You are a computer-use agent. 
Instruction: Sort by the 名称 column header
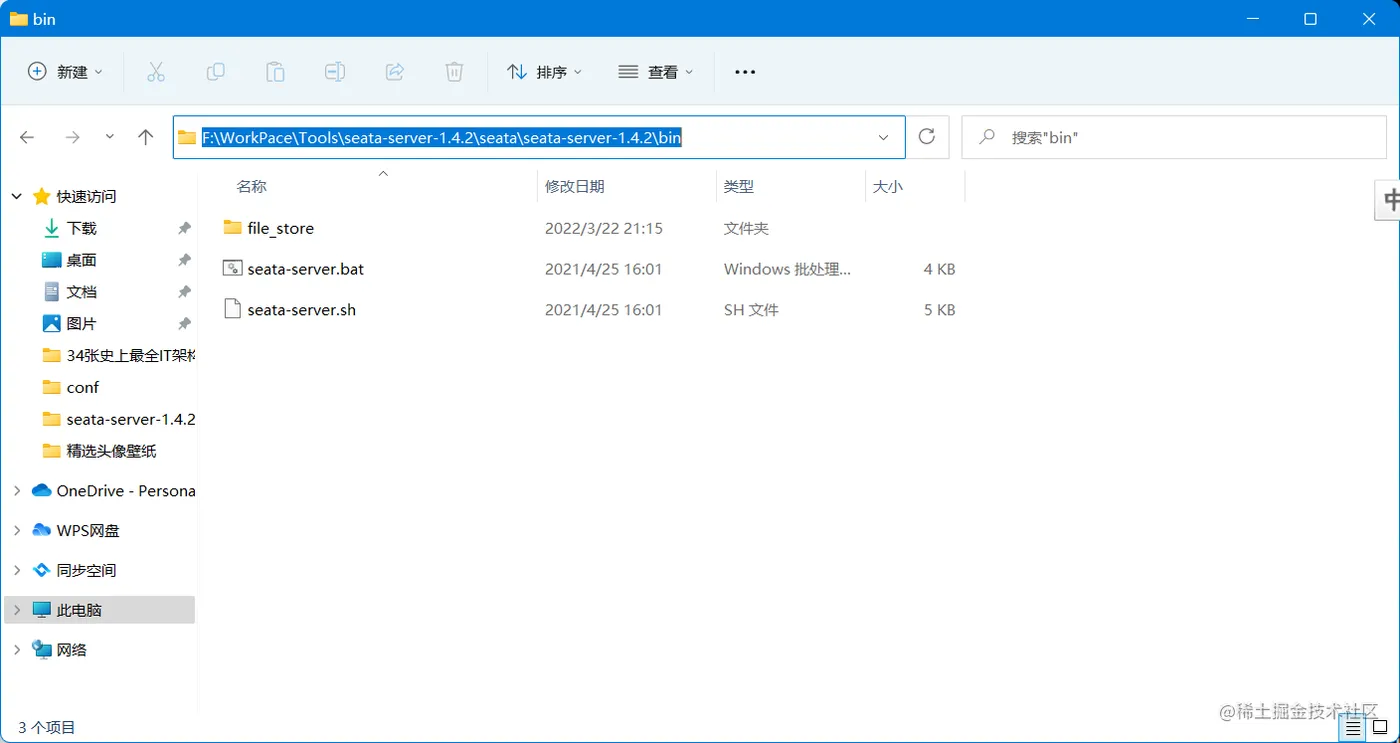click(x=251, y=186)
